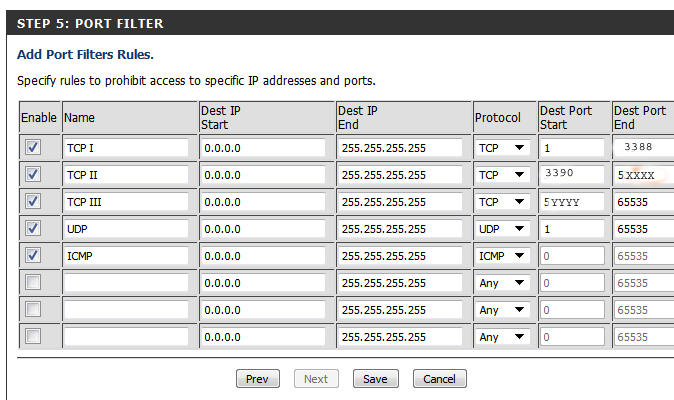Click the empty Name field below ICMP

point(126,283)
